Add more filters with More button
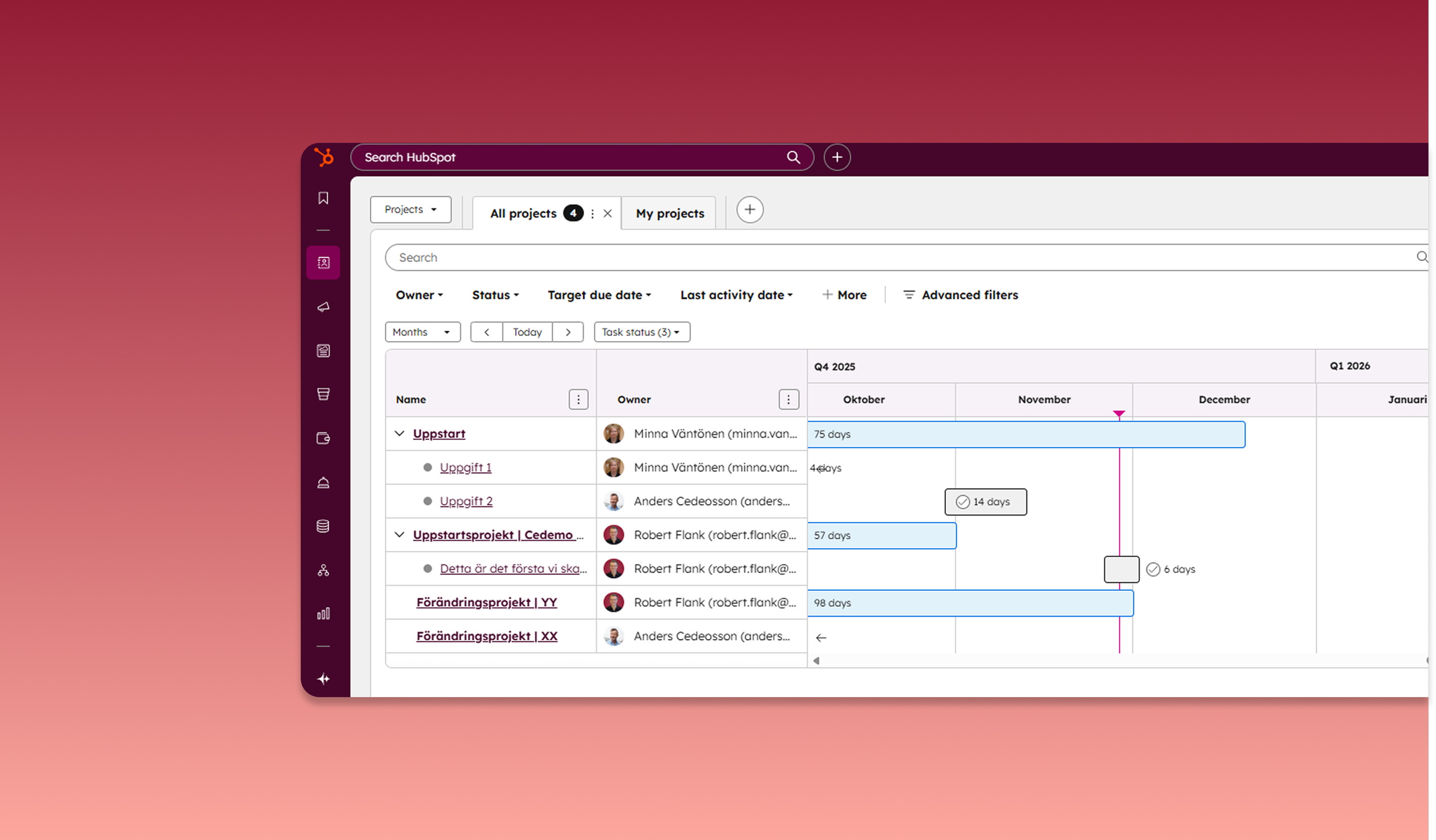The width and height of the screenshot is (1436, 840). click(x=844, y=295)
